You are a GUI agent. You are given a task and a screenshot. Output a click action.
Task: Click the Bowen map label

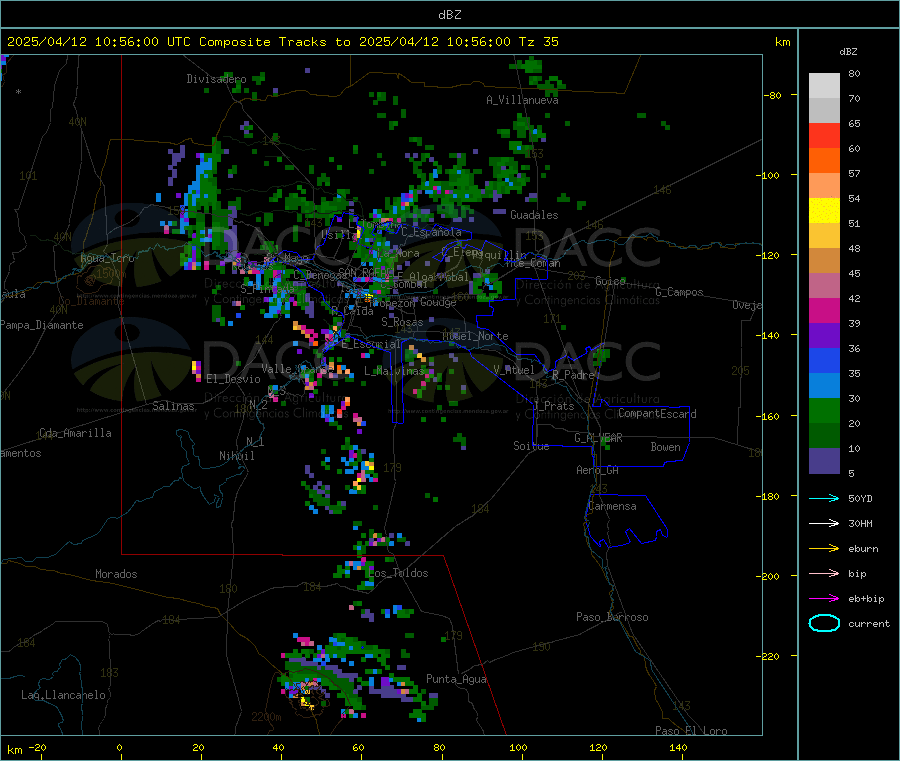point(665,447)
